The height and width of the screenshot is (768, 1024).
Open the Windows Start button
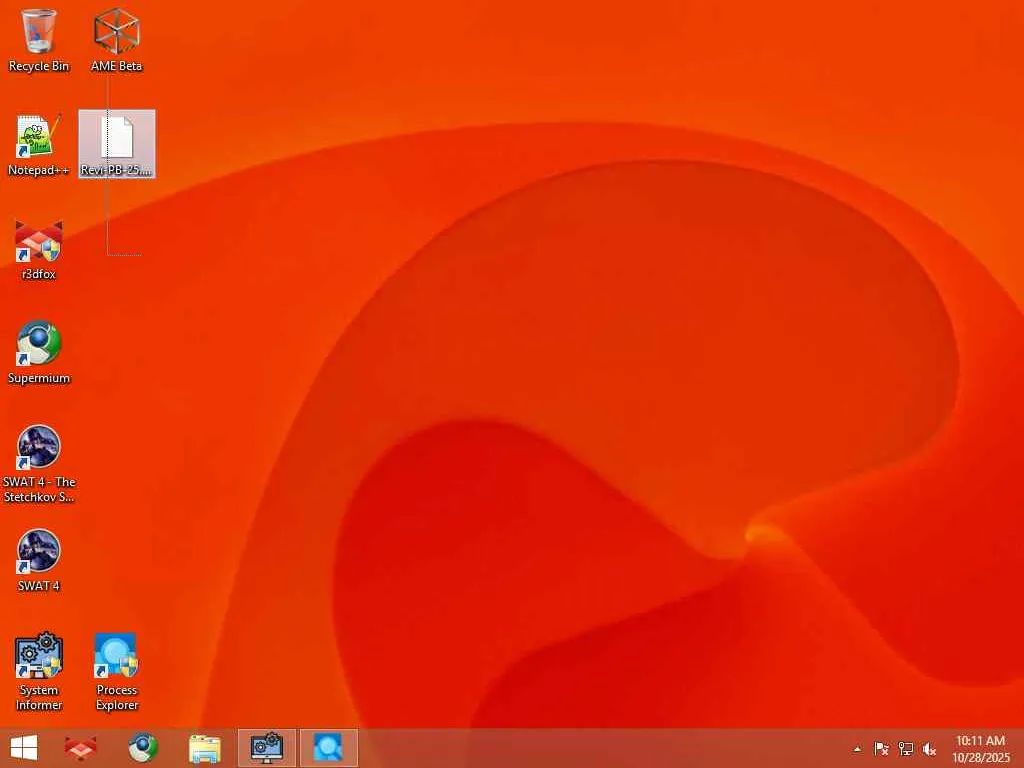point(24,748)
